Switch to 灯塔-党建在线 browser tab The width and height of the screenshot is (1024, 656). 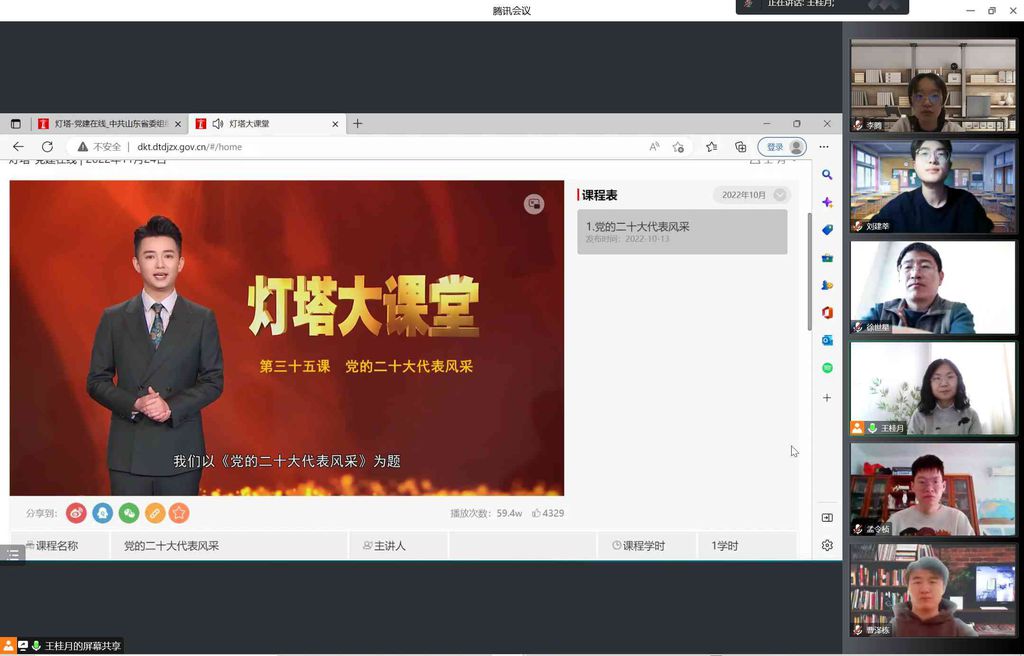(110, 124)
